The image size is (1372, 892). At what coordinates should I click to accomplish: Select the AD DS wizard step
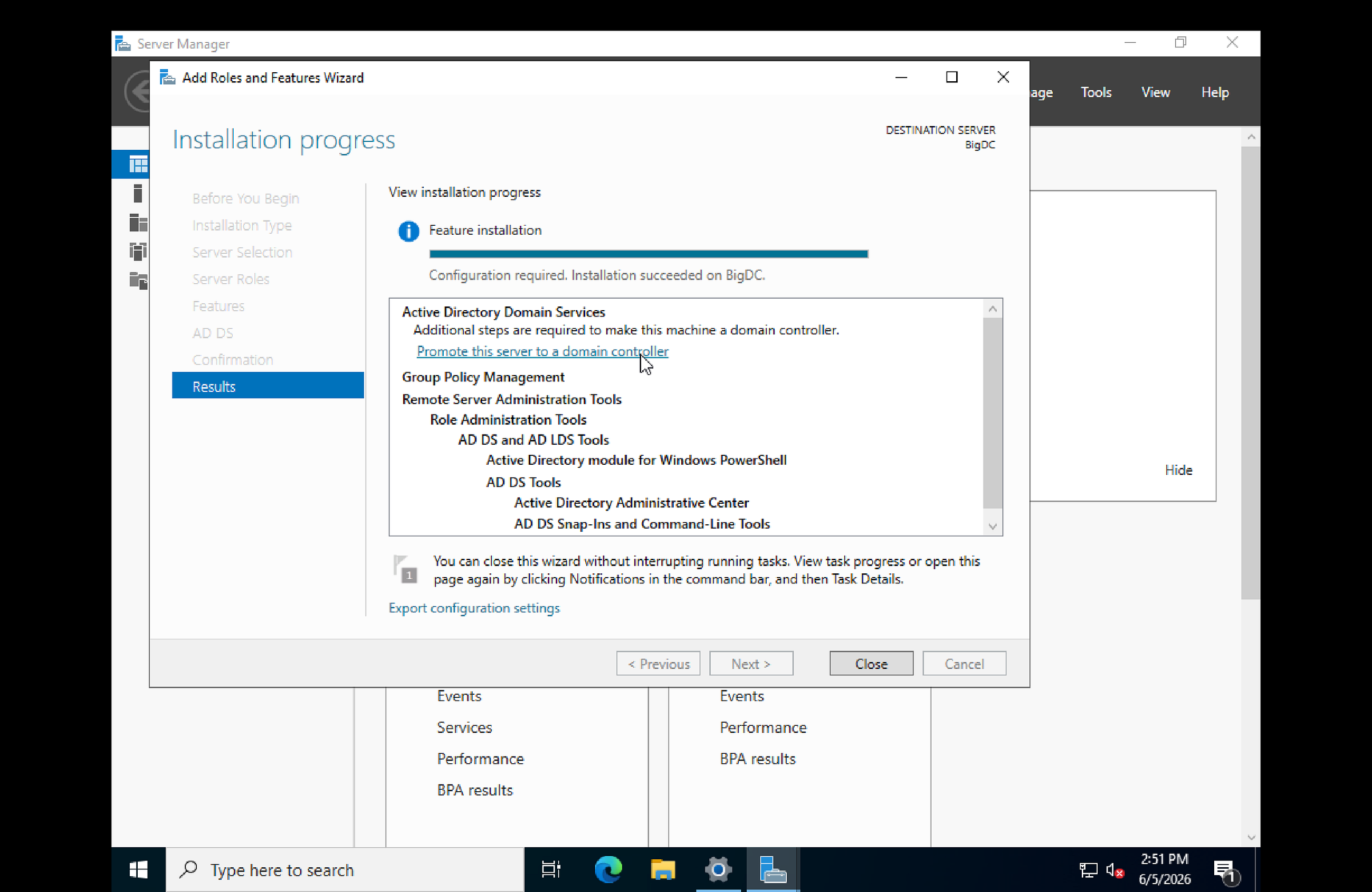point(213,332)
